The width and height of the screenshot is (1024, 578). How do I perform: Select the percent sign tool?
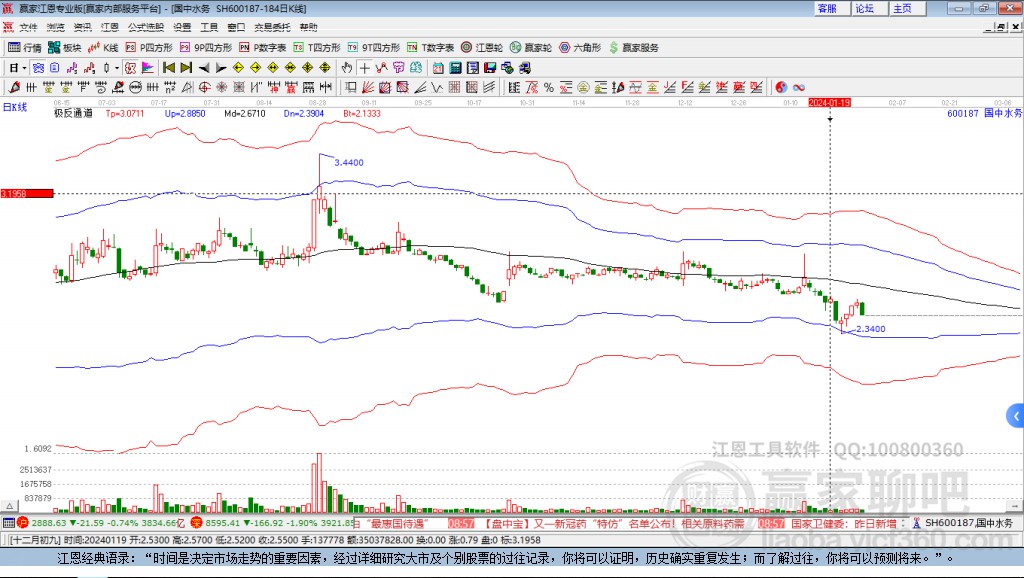549,88
